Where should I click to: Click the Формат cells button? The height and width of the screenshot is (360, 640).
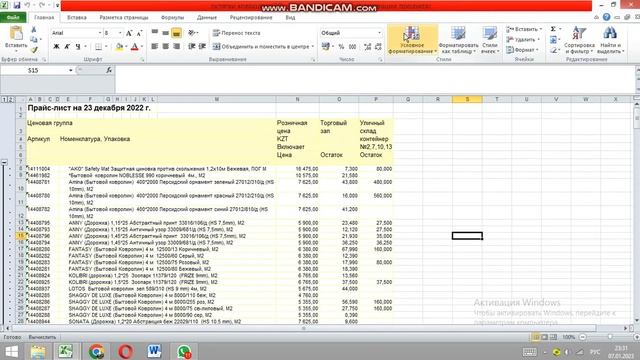[522, 50]
